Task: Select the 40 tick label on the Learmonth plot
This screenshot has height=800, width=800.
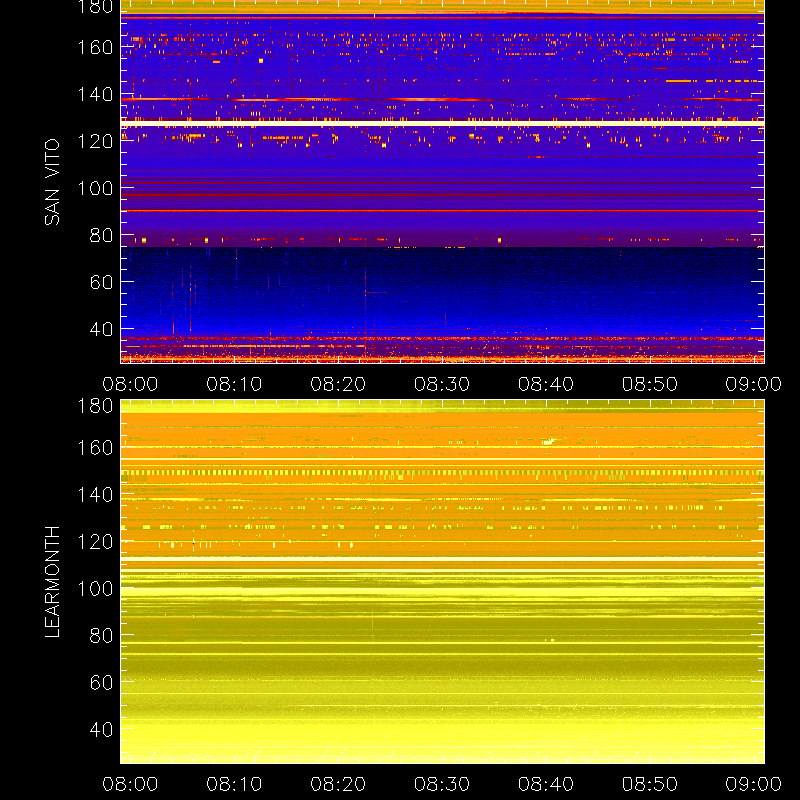Action: (x=101, y=730)
